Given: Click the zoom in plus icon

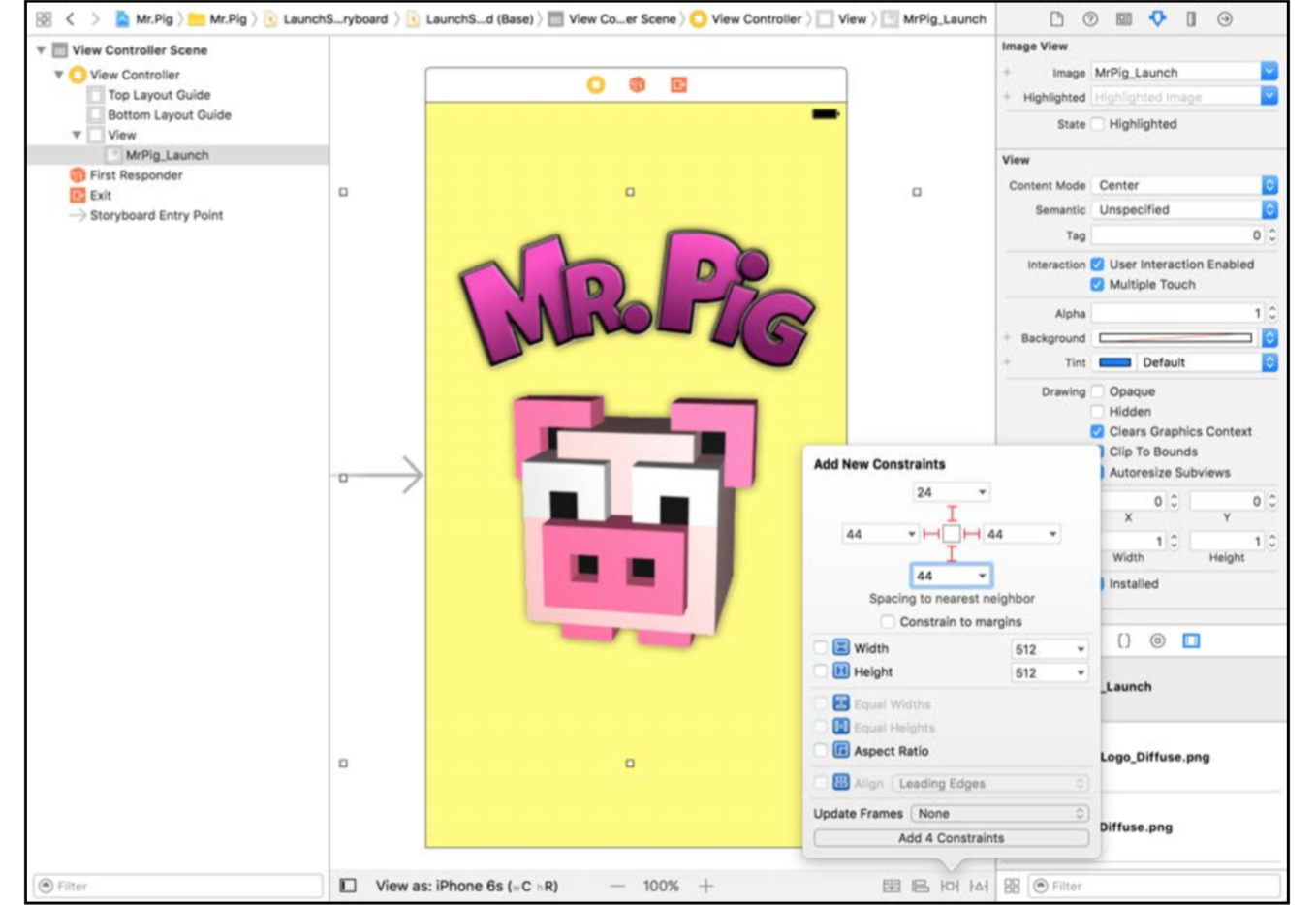Looking at the screenshot, I should (x=706, y=885).
